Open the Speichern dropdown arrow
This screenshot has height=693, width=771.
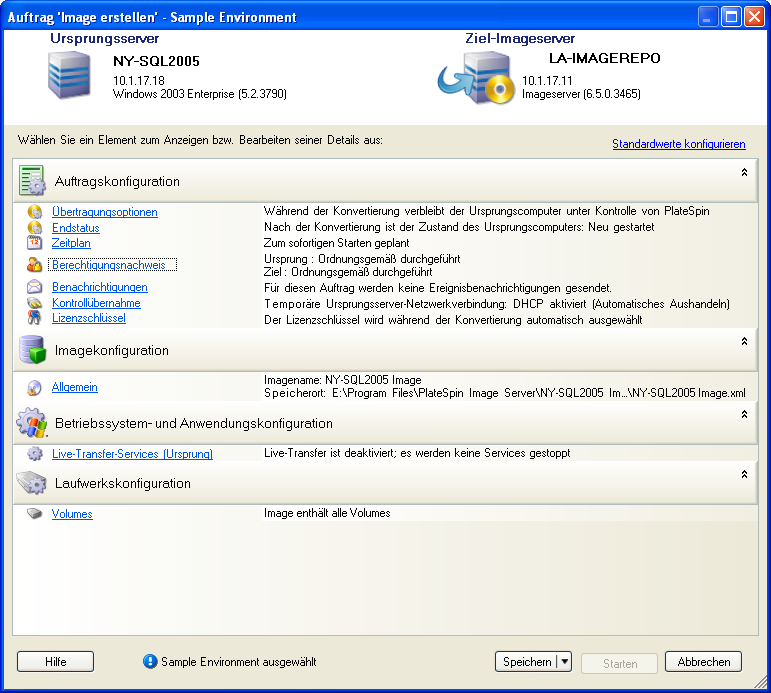(564, 662)
